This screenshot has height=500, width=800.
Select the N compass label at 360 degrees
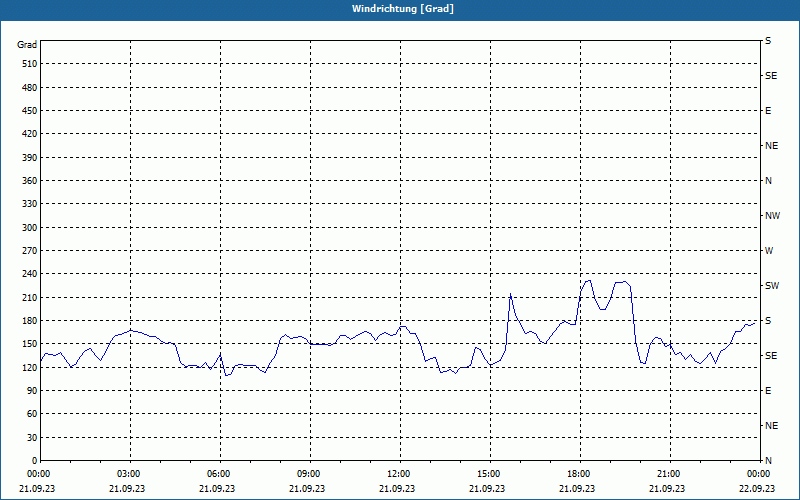point(768,181)
